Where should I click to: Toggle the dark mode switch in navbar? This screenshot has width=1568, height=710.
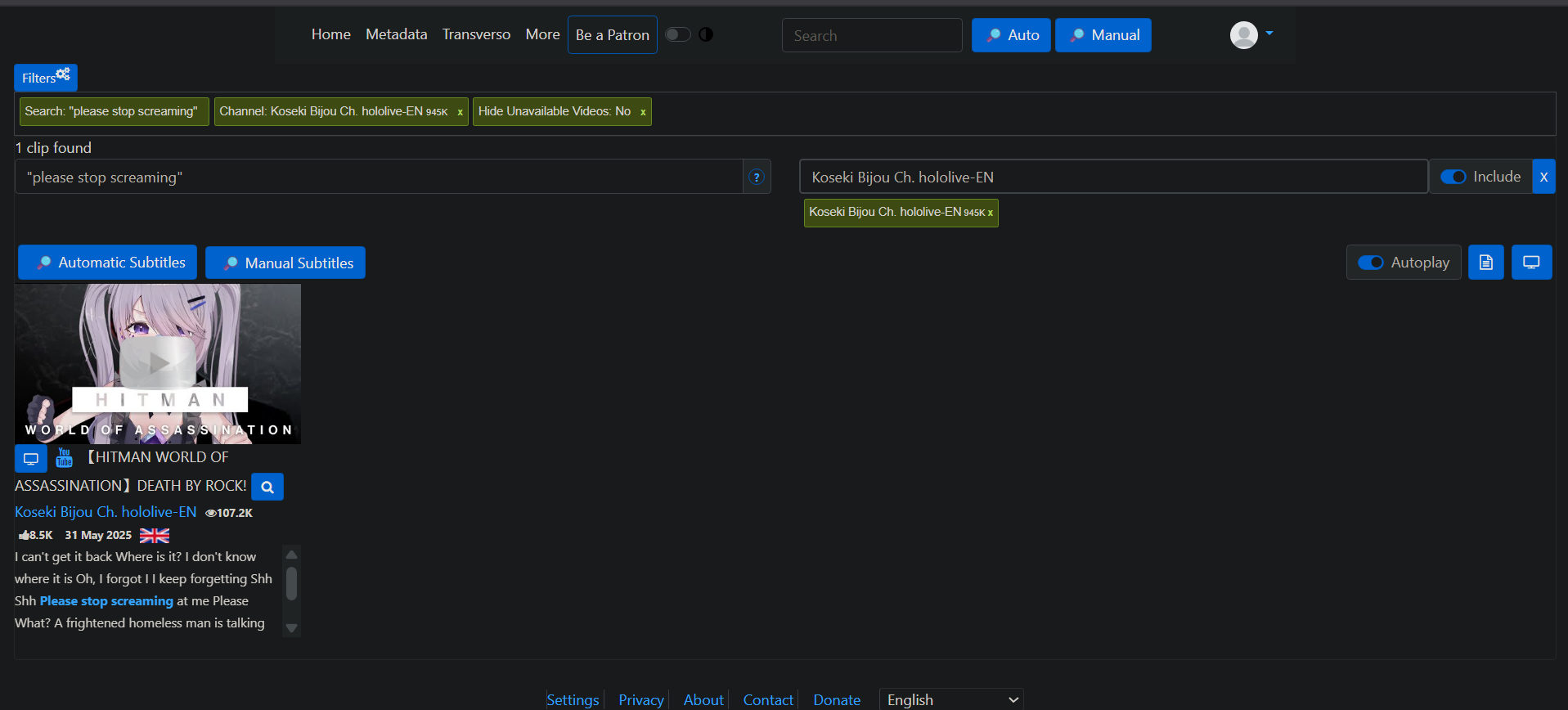[x=678, y=34]
